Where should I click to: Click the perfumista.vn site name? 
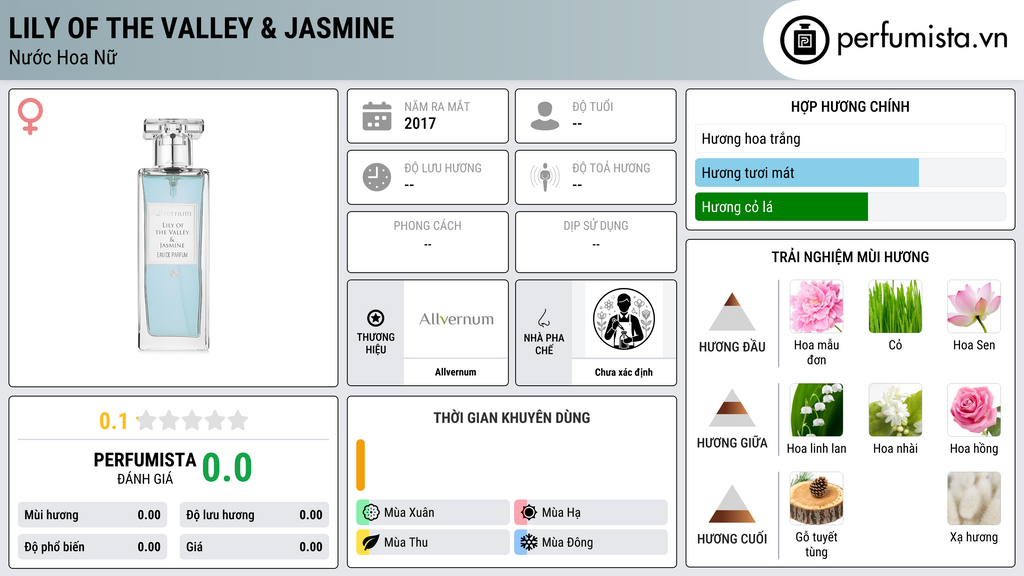(922, 39)
